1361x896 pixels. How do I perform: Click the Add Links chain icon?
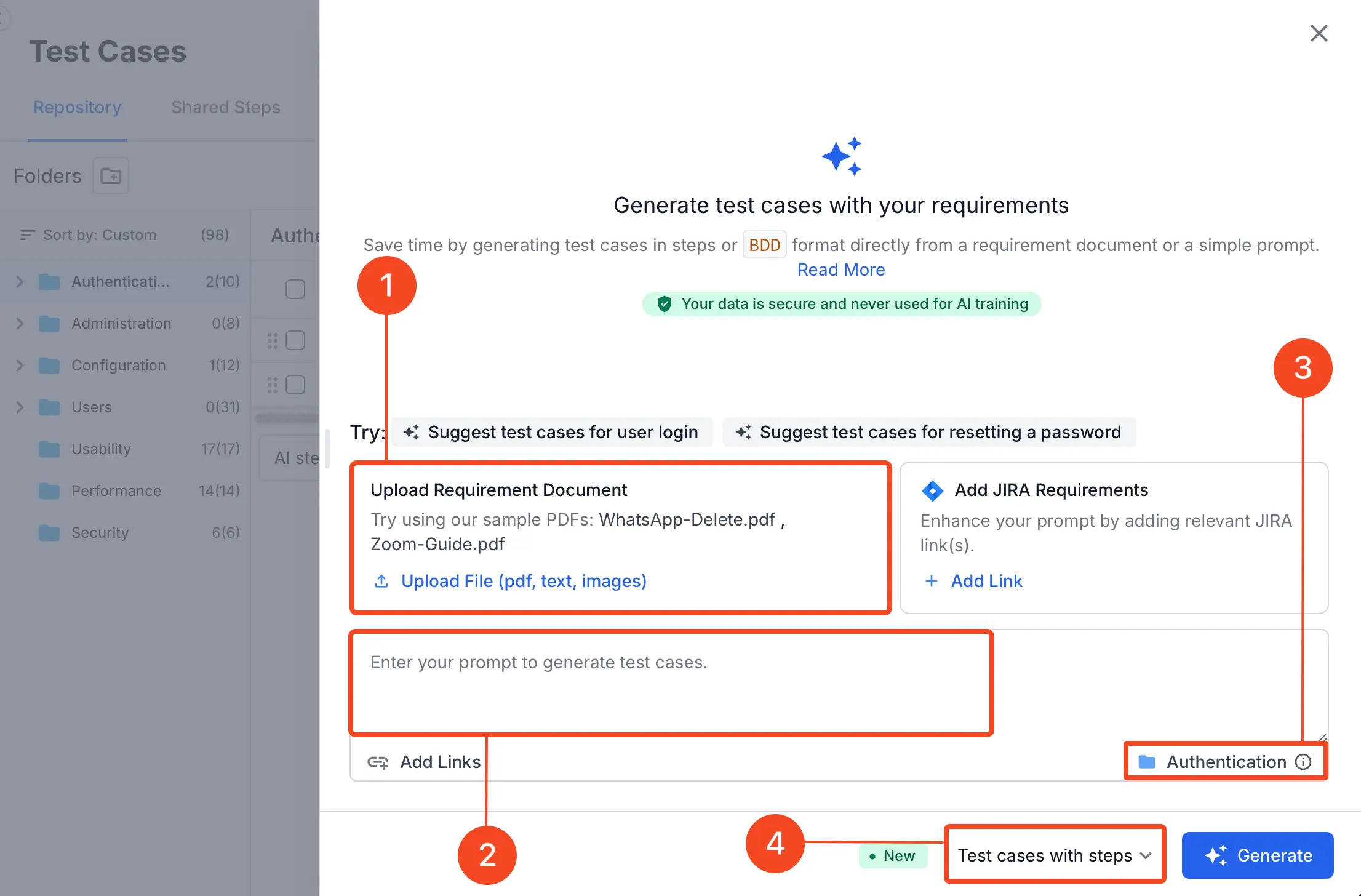pyautogui.click(x=378, y=762)
